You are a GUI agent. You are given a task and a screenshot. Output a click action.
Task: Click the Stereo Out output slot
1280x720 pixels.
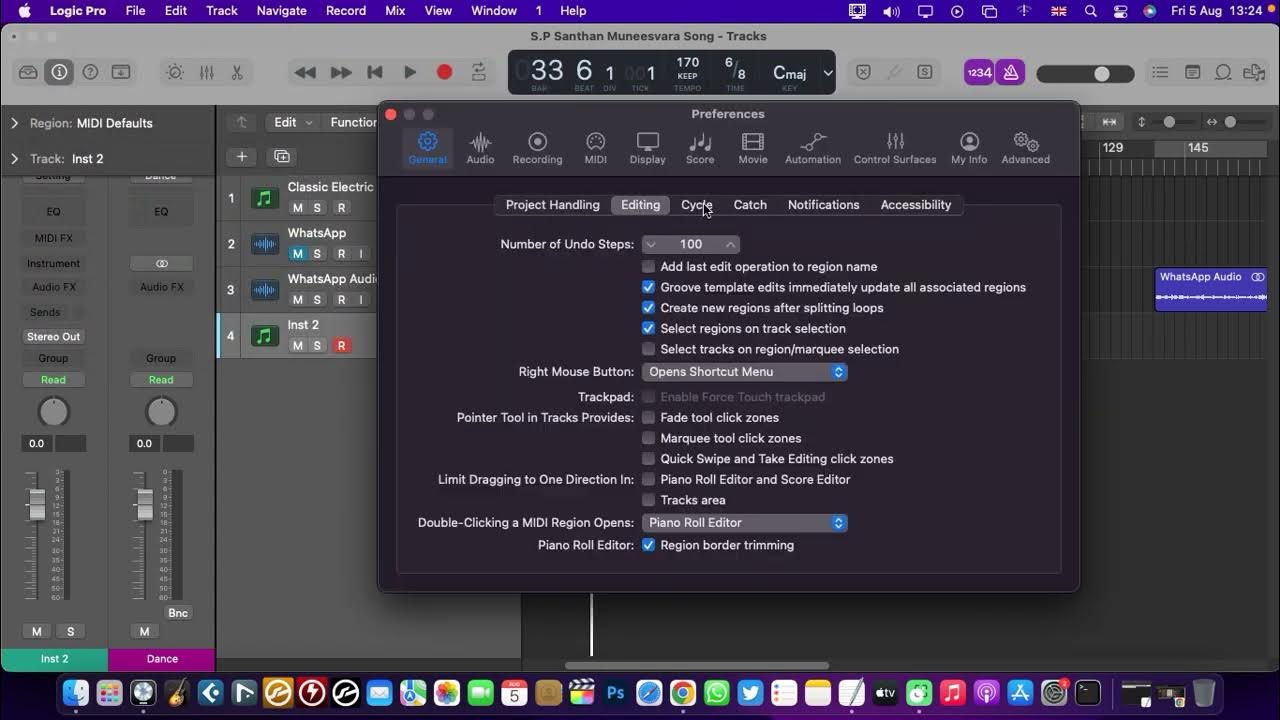click(54, 337)
